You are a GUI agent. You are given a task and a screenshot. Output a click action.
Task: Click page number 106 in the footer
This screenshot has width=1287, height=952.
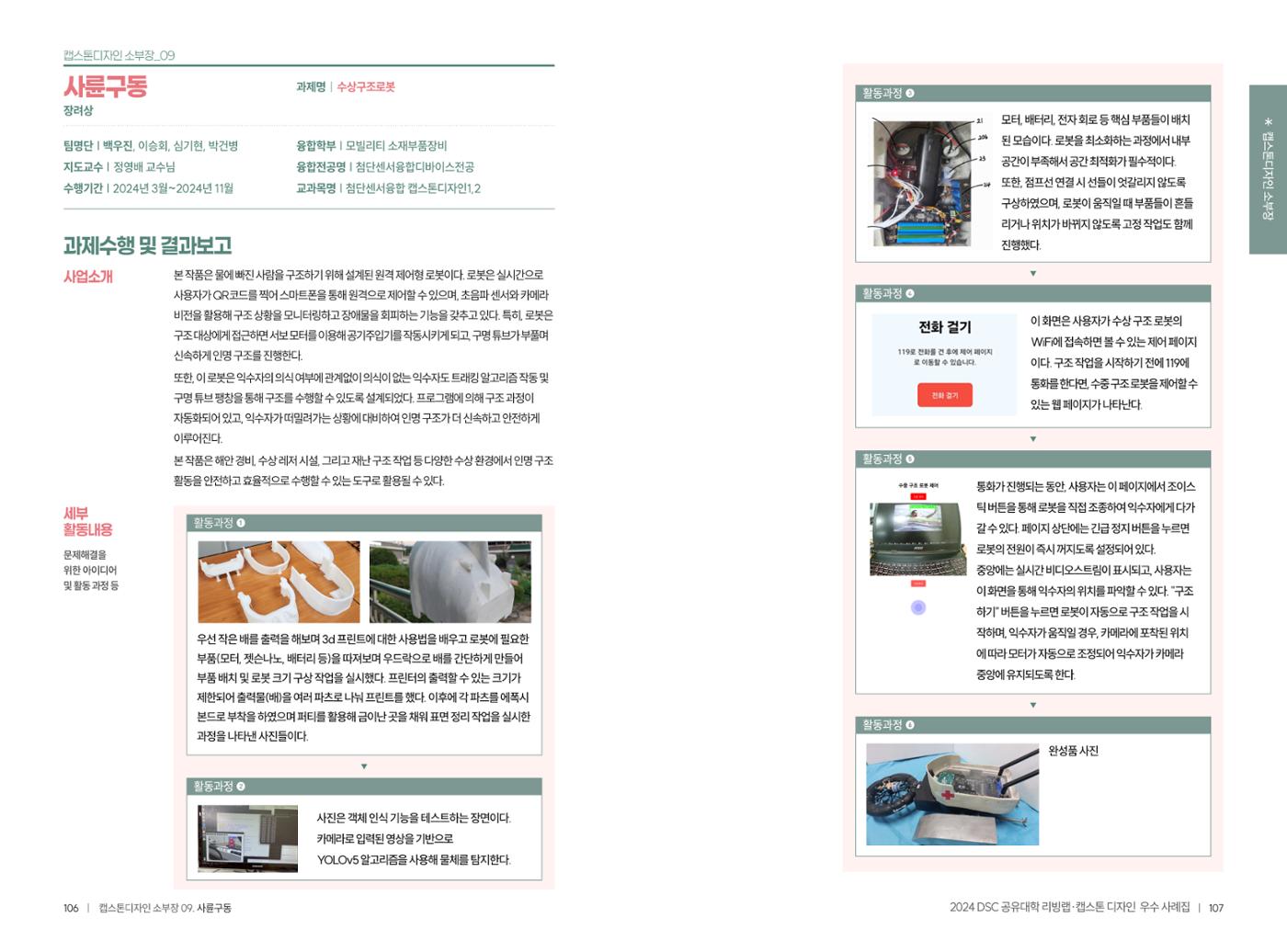71,908
